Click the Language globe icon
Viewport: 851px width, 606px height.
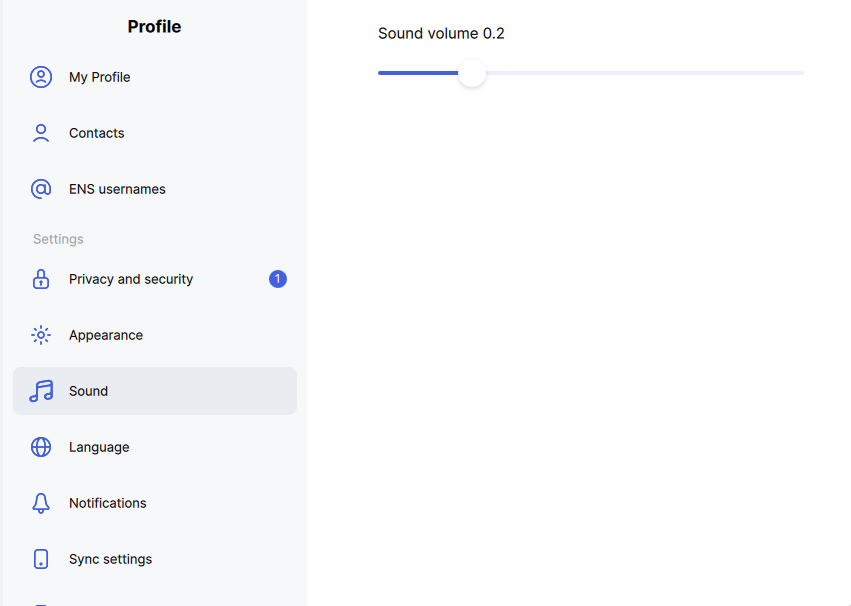tap(41, 447)
